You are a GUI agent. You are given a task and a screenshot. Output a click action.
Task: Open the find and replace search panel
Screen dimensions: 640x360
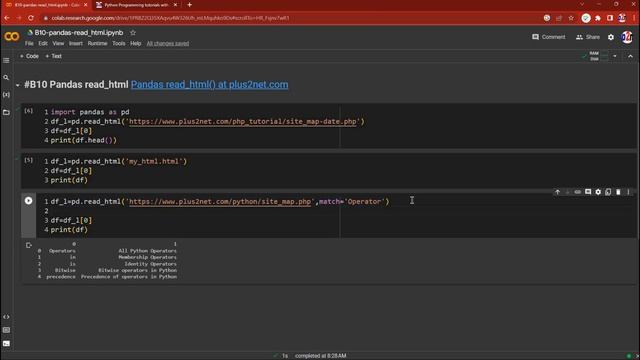pyautogui.click(x=6, y=78)
